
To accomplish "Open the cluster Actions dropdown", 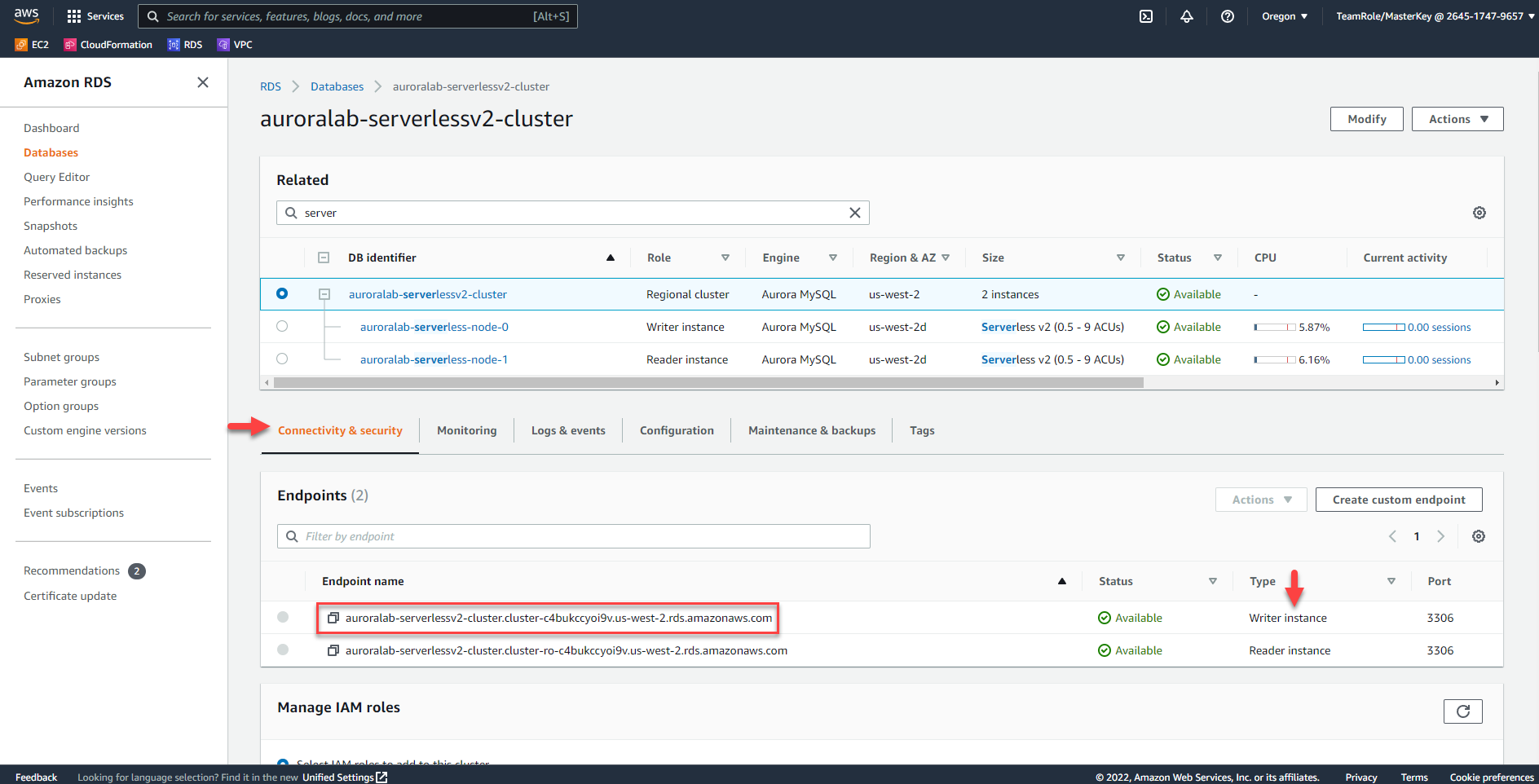I will [x=1457, y=119].
